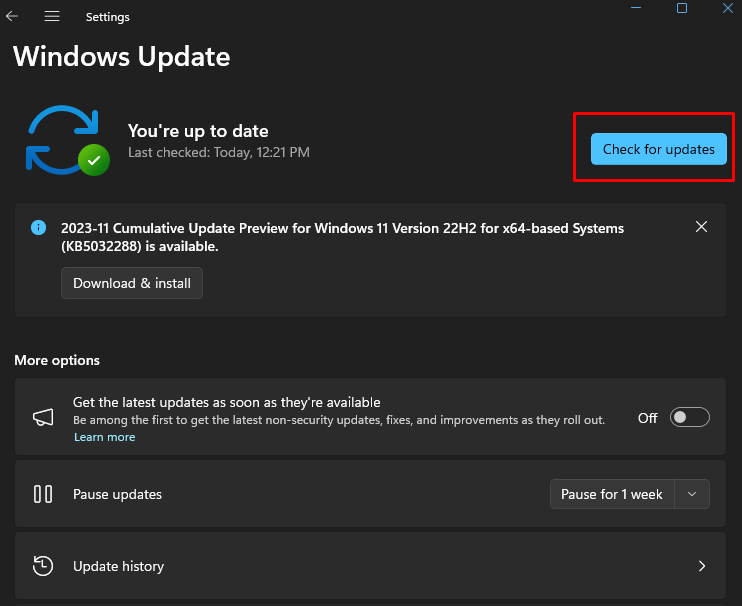Open the Update history row
Screen dimensions: 742x606
[x=370, y=566]
